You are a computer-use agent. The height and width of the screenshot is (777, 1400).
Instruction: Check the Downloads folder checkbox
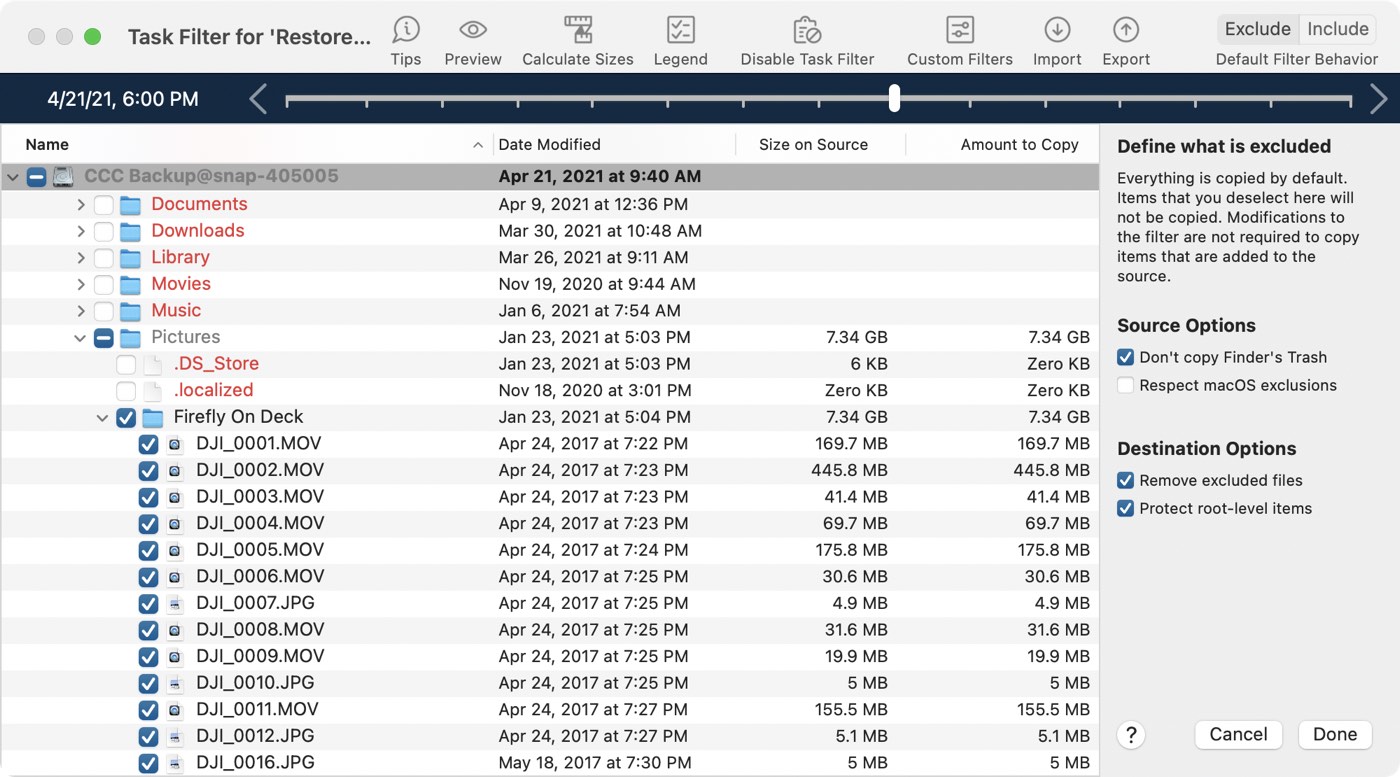point(104,231)
